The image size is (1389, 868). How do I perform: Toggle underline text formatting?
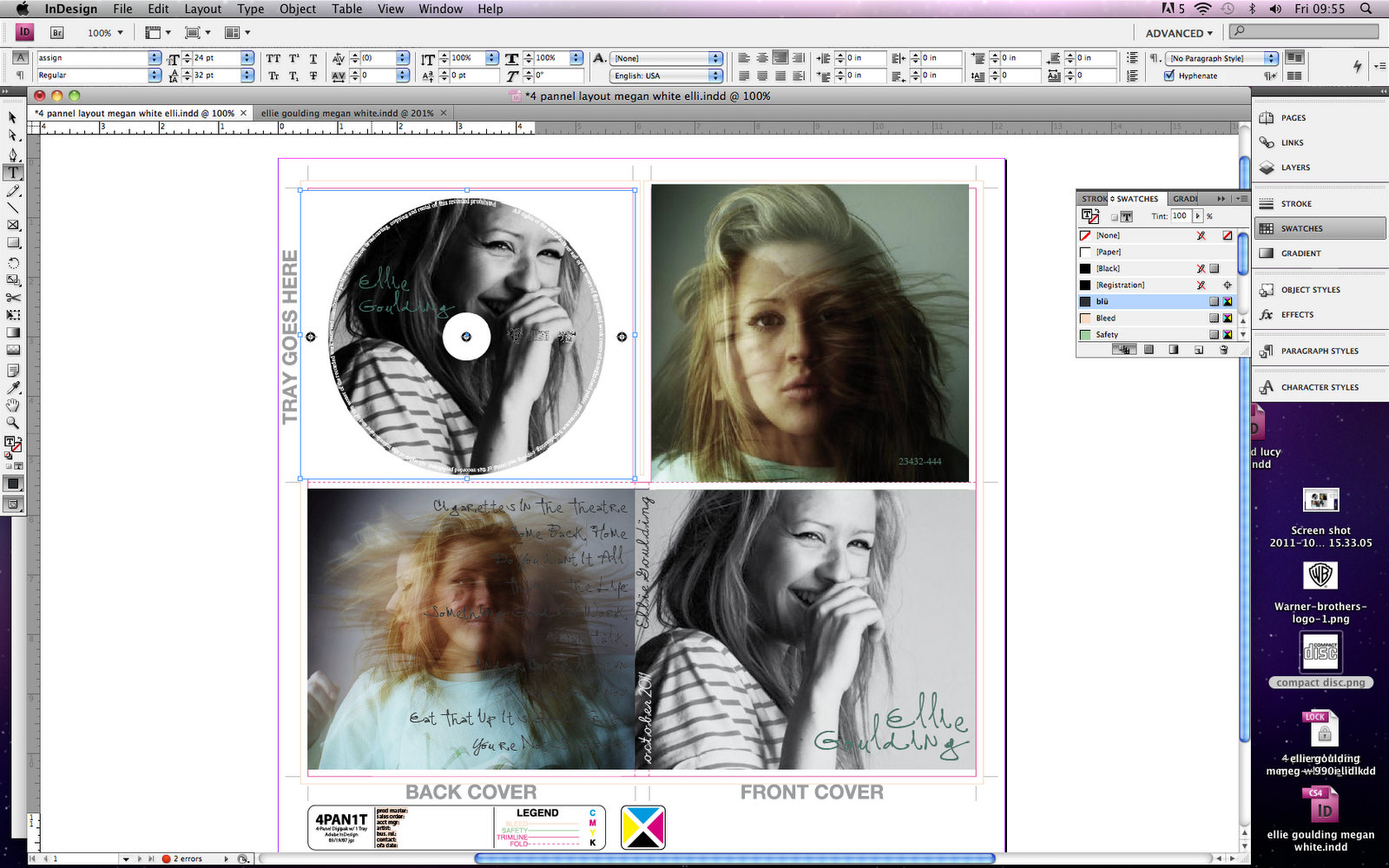(x=313, y=58)
